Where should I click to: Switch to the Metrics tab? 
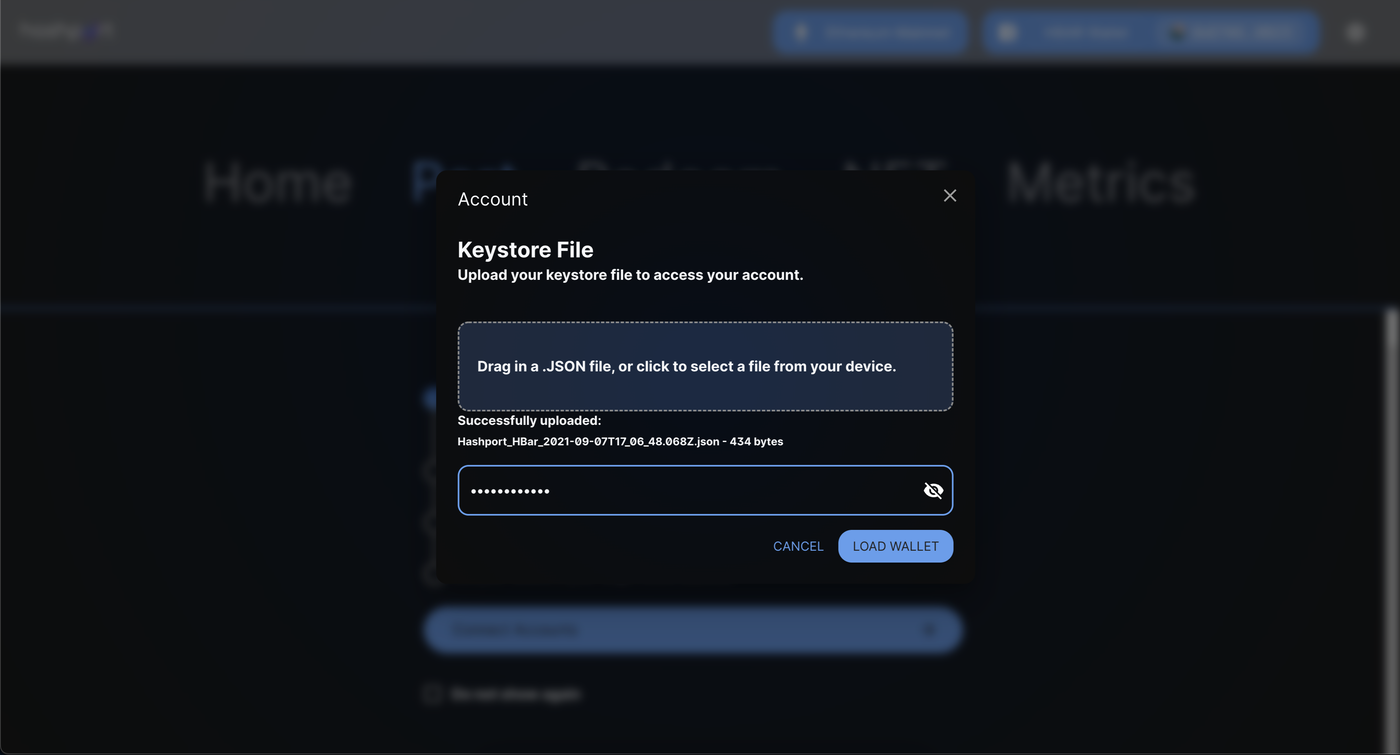point(1100,183)
